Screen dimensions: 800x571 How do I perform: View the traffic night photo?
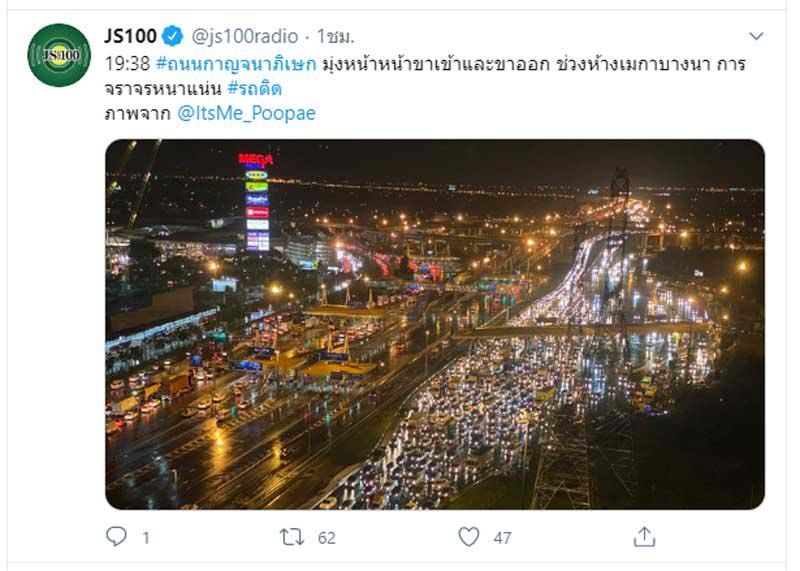tap(435, 324)
